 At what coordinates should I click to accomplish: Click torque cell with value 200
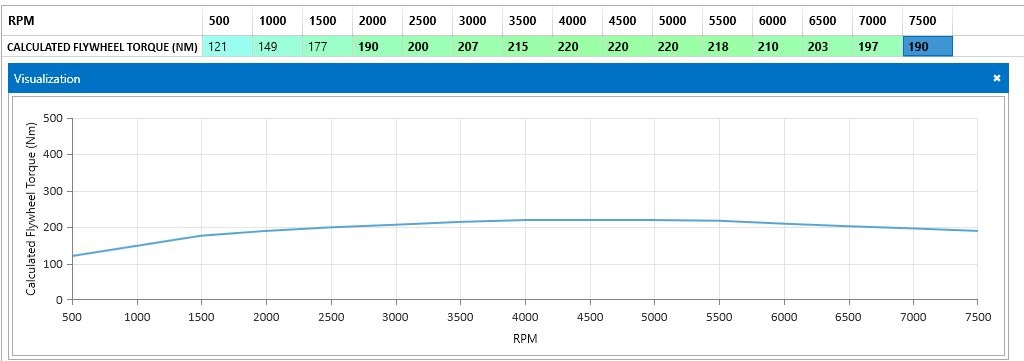[428, 46]
